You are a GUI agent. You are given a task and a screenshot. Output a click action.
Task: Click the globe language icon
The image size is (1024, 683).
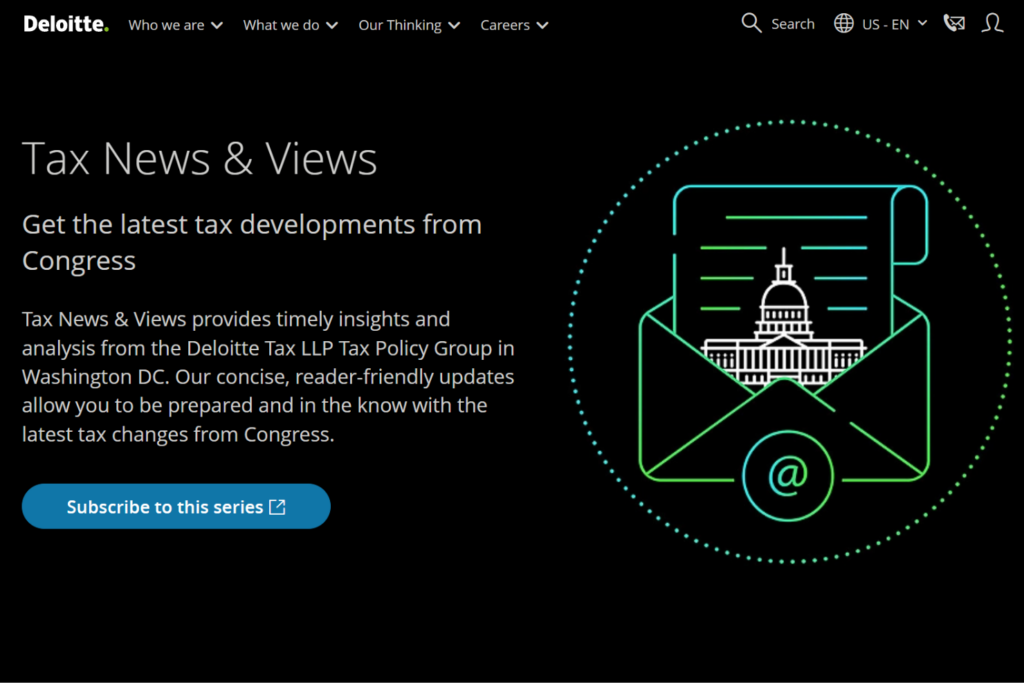click(x=844, y=24)
